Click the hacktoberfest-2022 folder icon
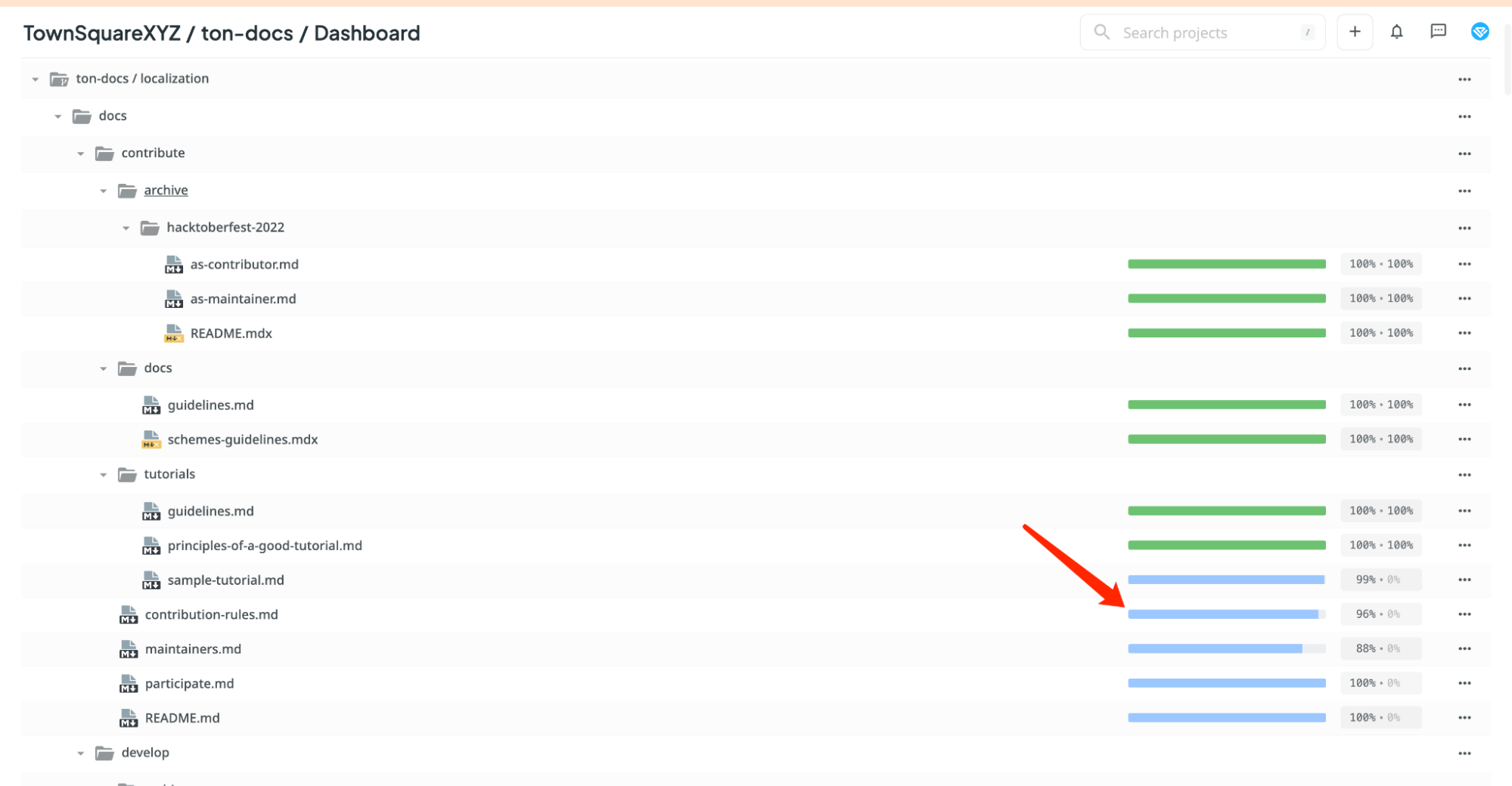The image size is (1512, 786). click(x=150, y=228)
